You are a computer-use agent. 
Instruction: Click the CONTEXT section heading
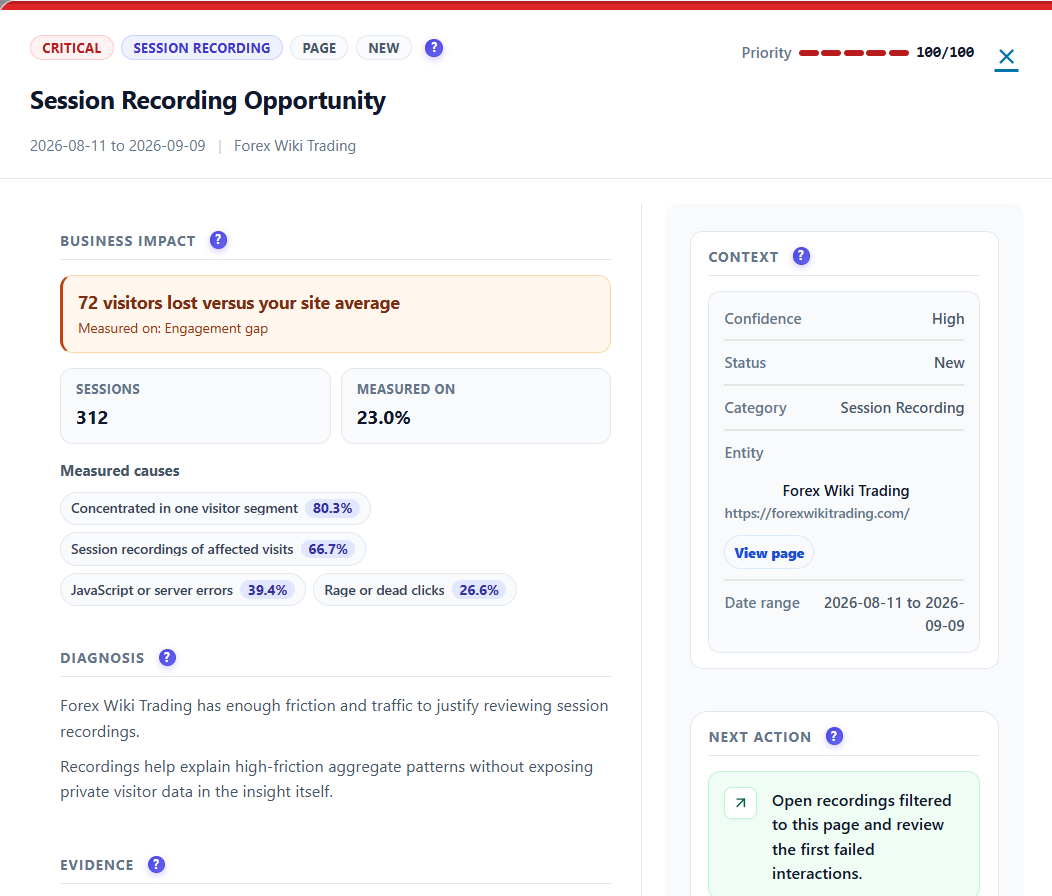[743, 257]
